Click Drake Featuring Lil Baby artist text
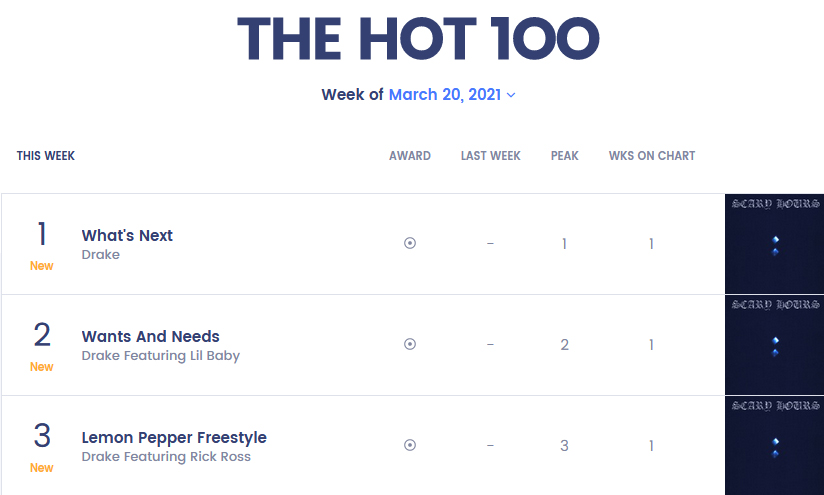Image resolution: width=824 pixels, height=495 pixels. (160, 356)
